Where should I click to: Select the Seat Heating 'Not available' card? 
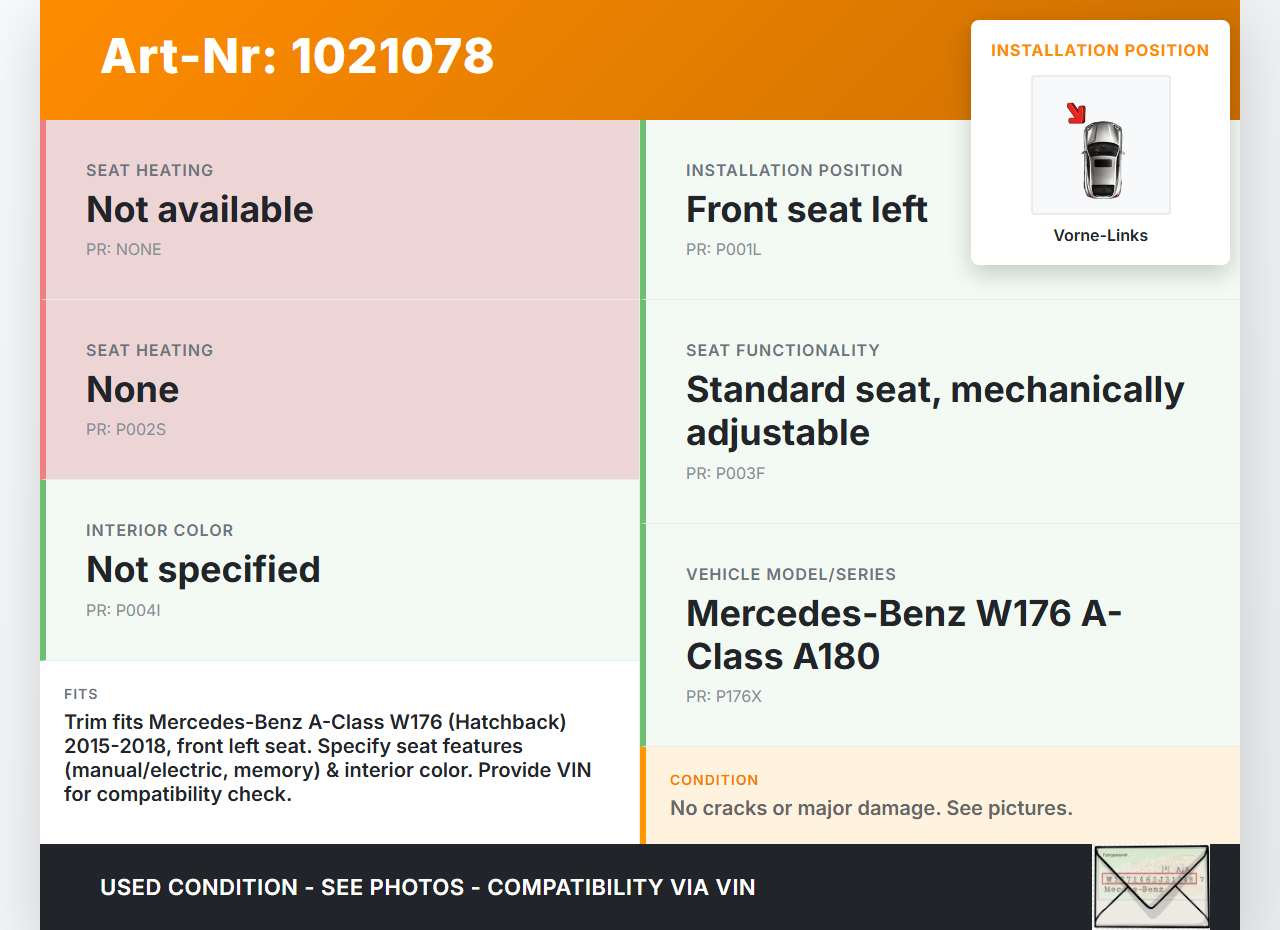[x=340, y=209]
